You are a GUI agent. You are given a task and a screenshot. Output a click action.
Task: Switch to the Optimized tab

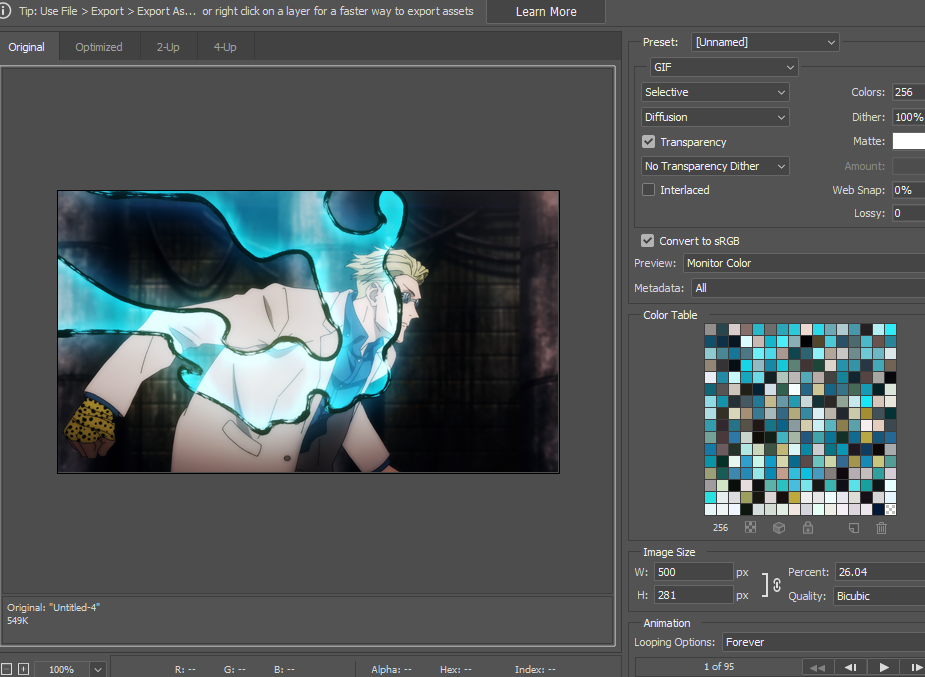(99, 47)
